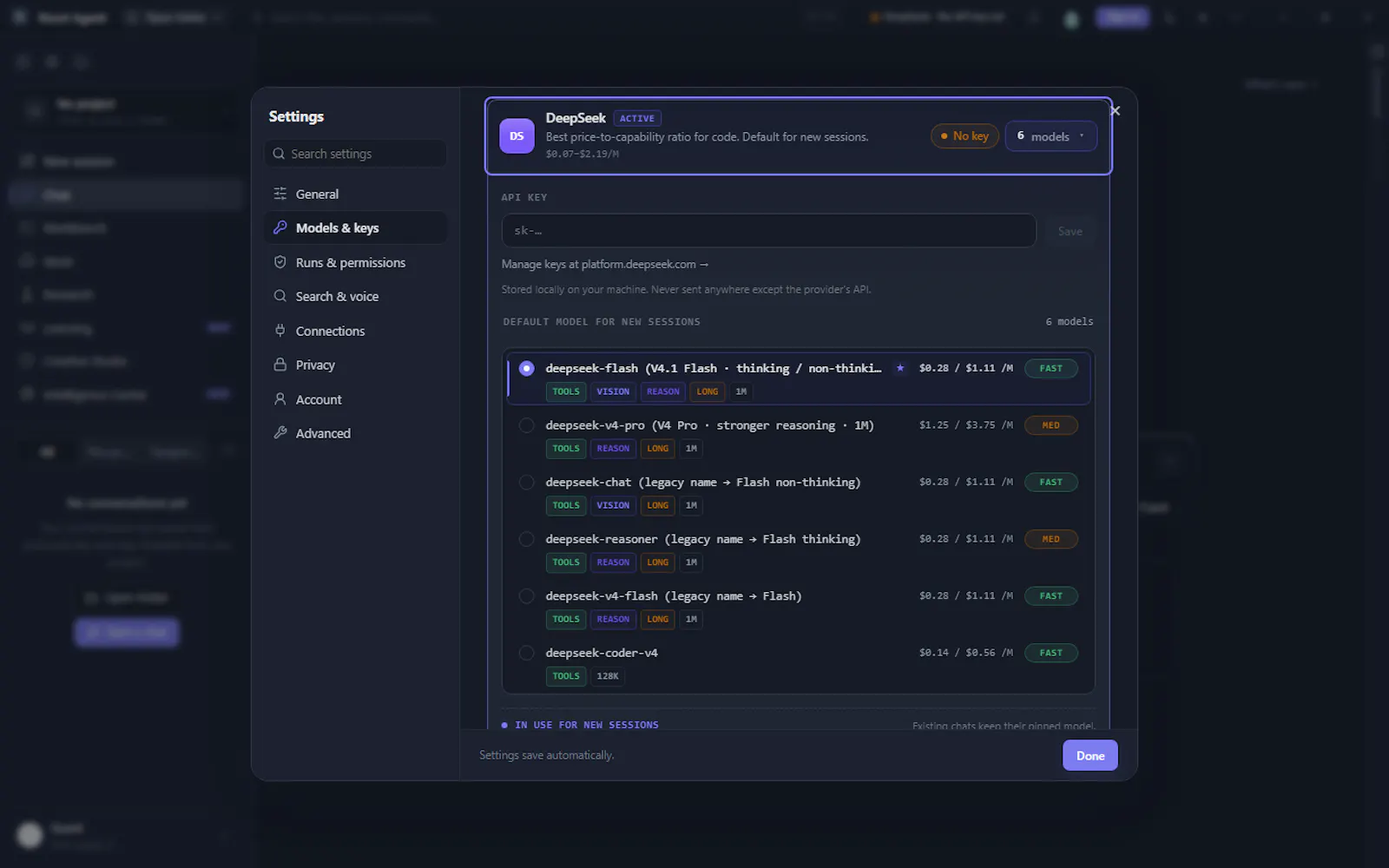Open the Privacy settings section
This screenshot has height=868, width=1389.
tap(356, 365)
